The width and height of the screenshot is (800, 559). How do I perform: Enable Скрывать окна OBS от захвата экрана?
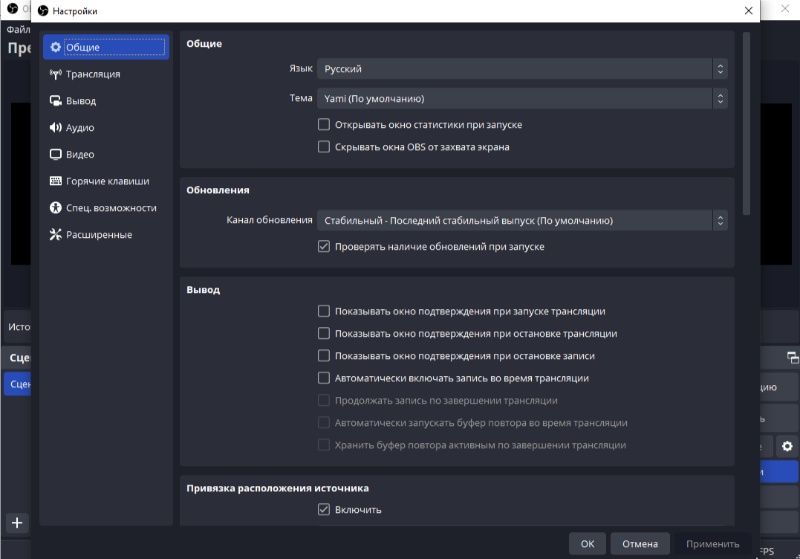pyautogui.click(x=323, y=147)
